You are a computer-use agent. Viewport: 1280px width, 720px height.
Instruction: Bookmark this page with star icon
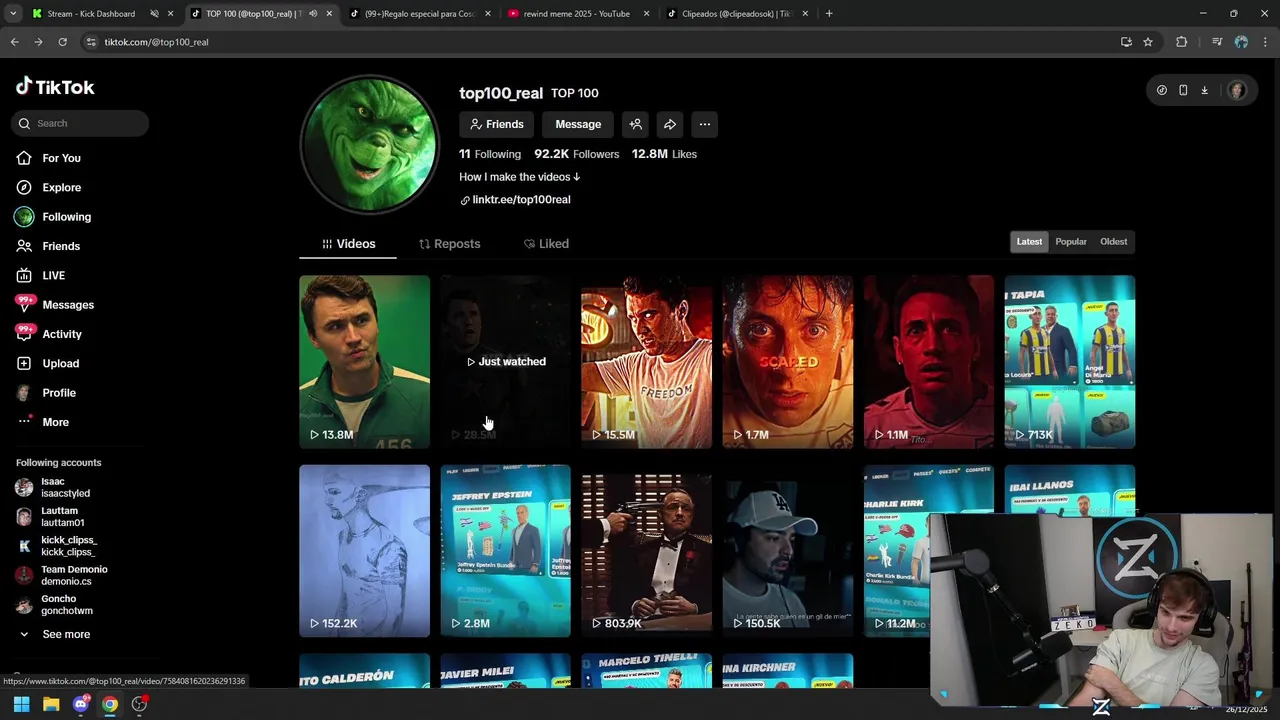pos(1148,42)
